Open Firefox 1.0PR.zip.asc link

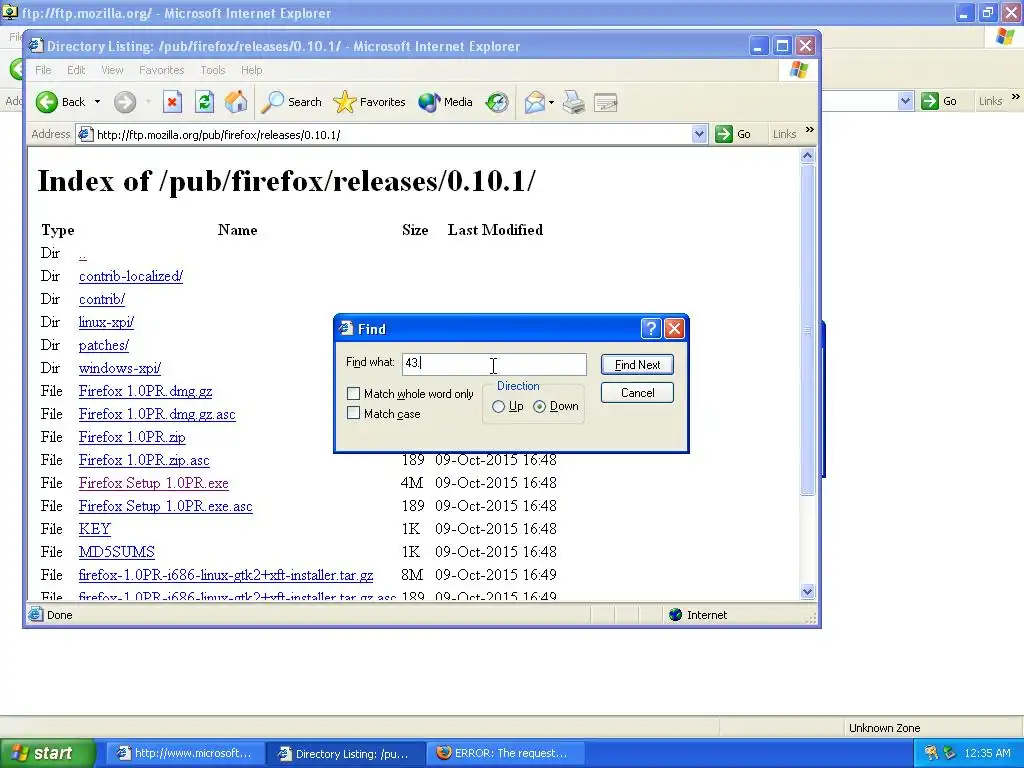pos(144,460)
